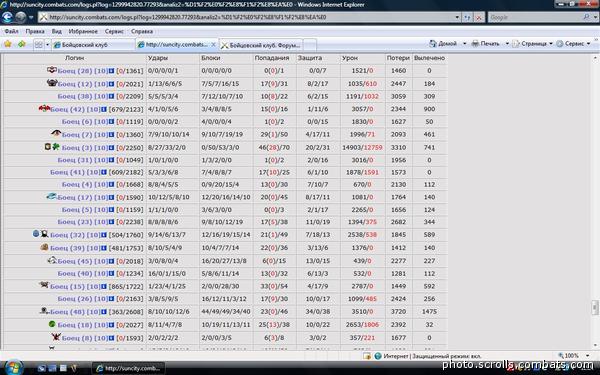Open the info icon next to Боец (38)

click(111, 96)
